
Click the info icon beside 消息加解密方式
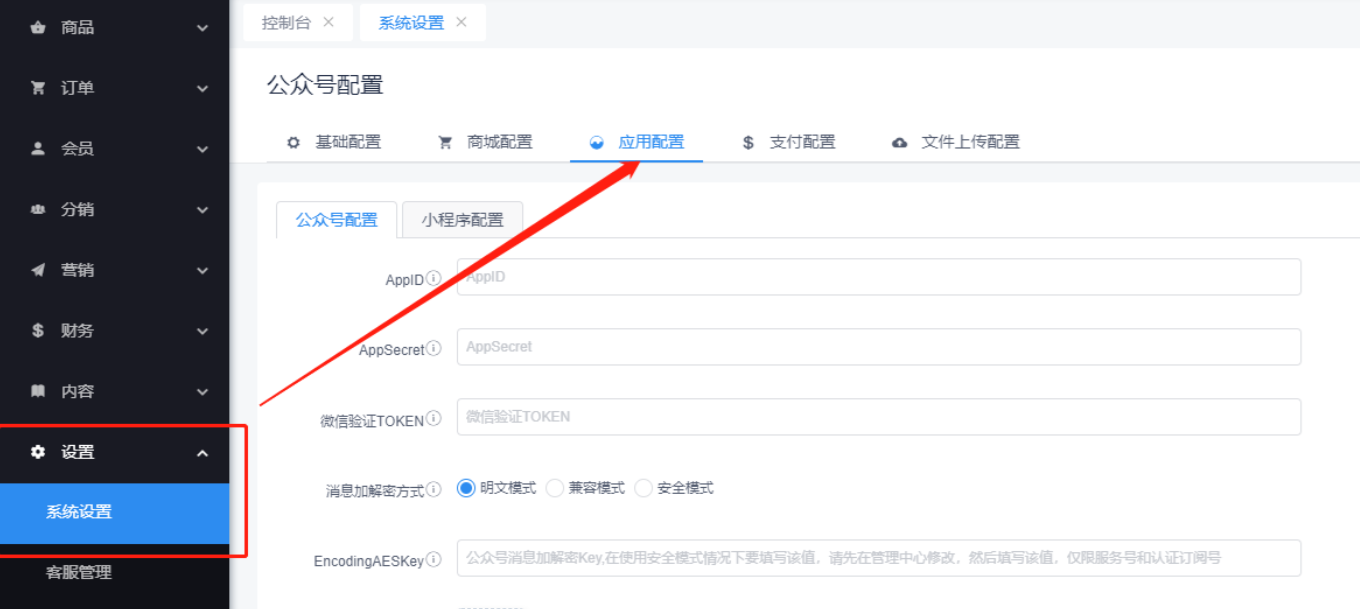(433, 490)
